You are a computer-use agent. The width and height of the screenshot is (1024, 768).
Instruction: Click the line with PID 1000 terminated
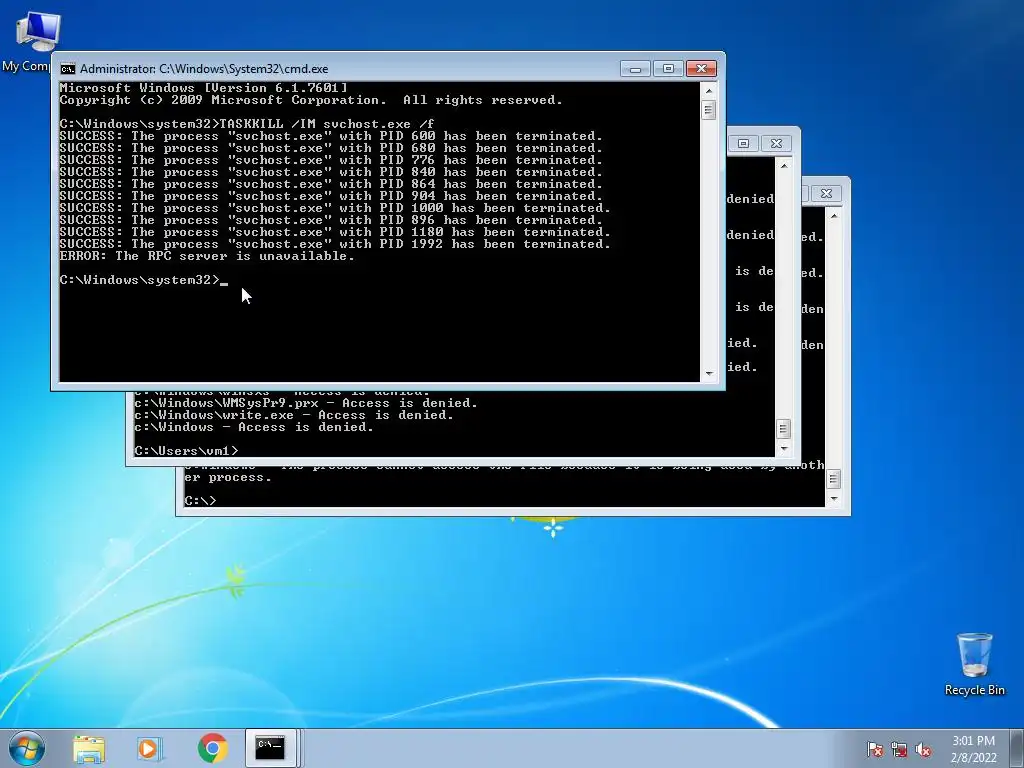pos(335,208)
